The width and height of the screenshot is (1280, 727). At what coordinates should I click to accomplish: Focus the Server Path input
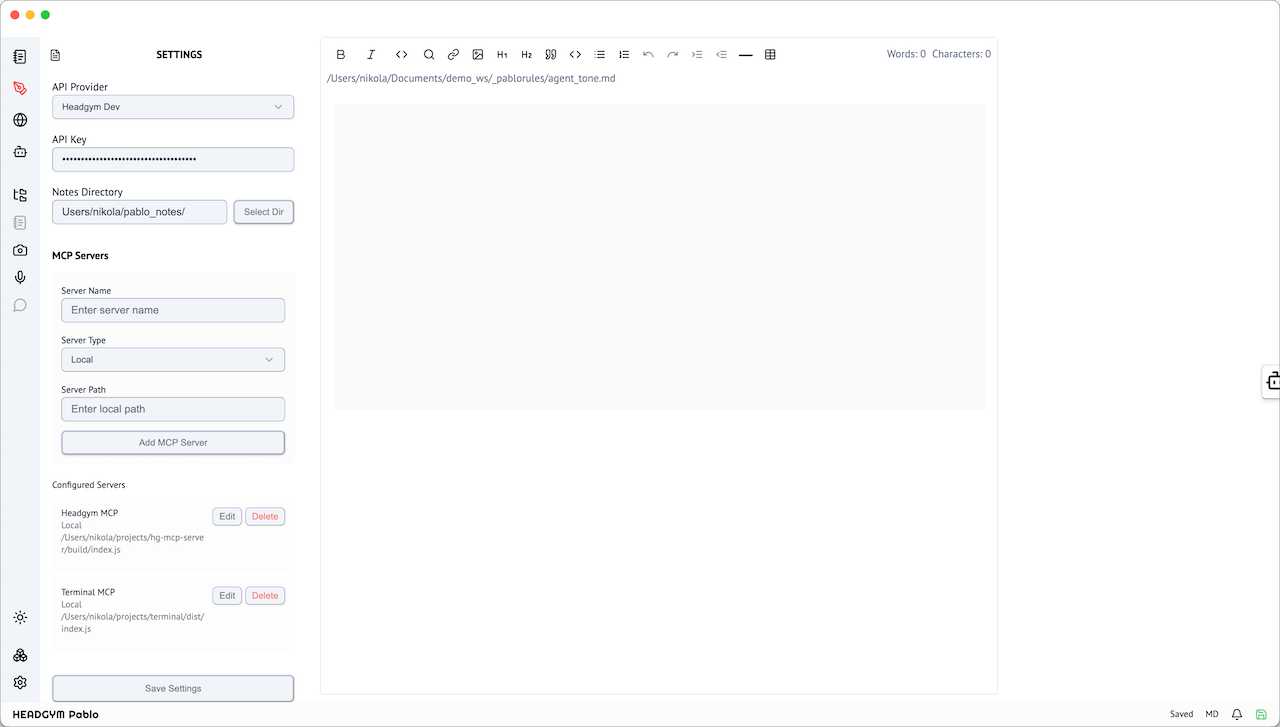tap(173, 409)
